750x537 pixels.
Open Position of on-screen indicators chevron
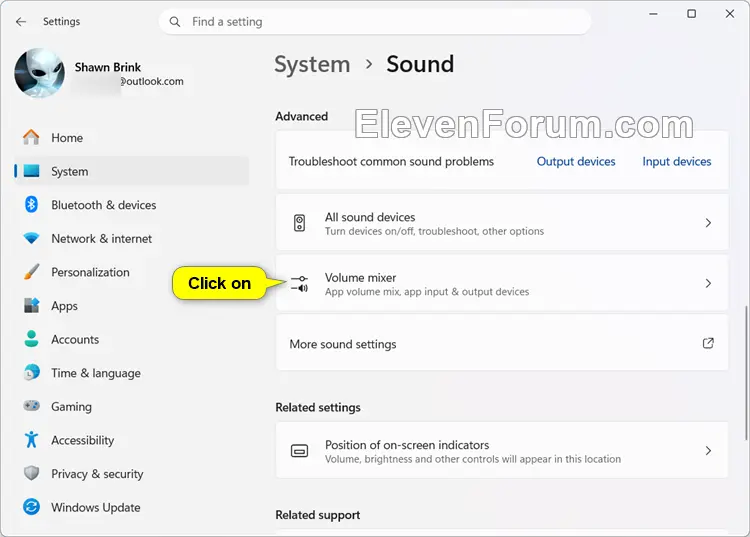[x=708, y=451]
